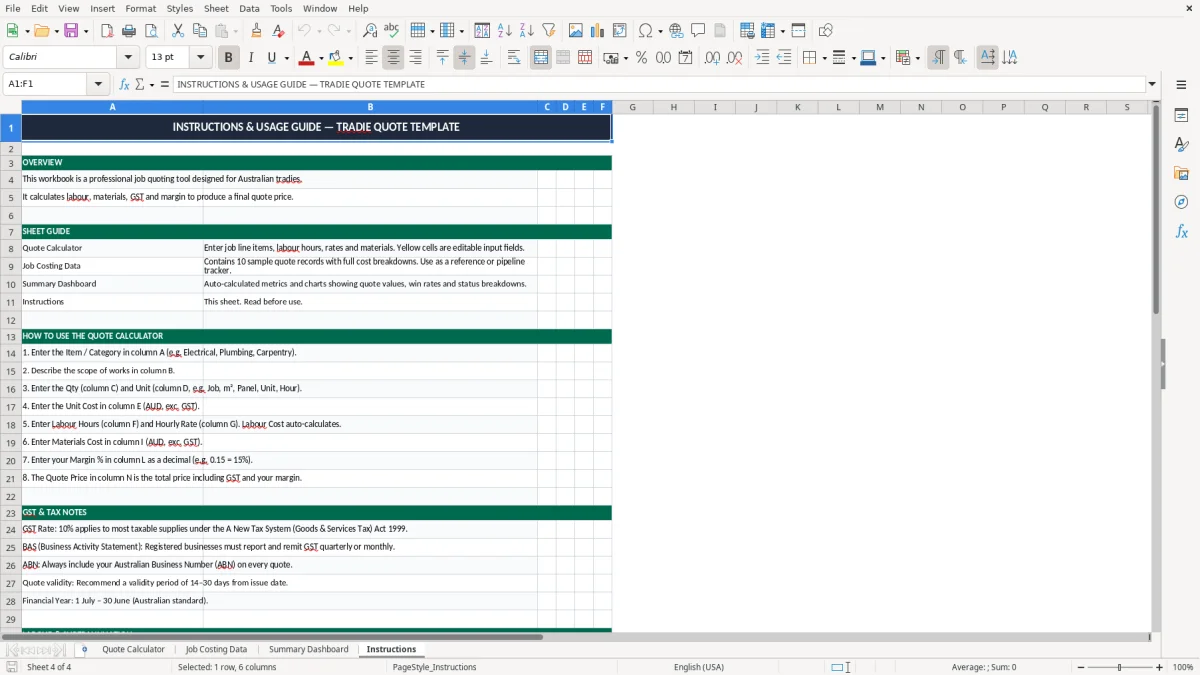The width and height of the screenshot is (1200, 675).
Task: Open the Data menu
Action: point(249,8)
